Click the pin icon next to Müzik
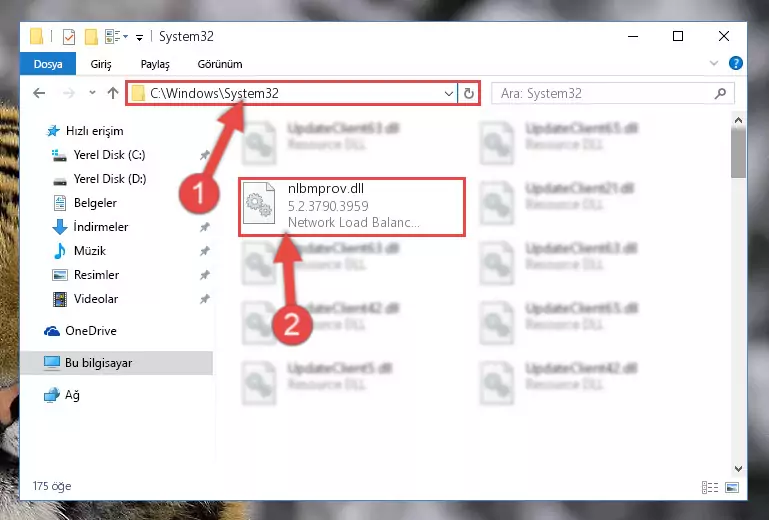Image resolution: width=769 pixels, height=520 pixels. coord(205,251)
